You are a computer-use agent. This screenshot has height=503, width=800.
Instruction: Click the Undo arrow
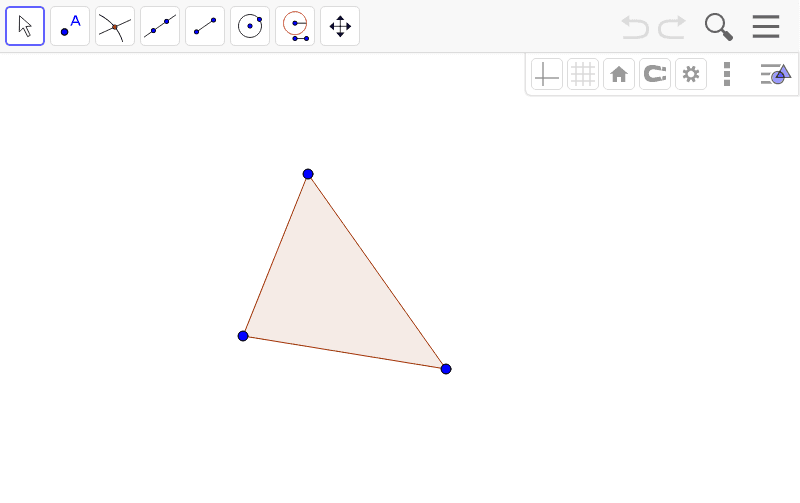point(635,27)
